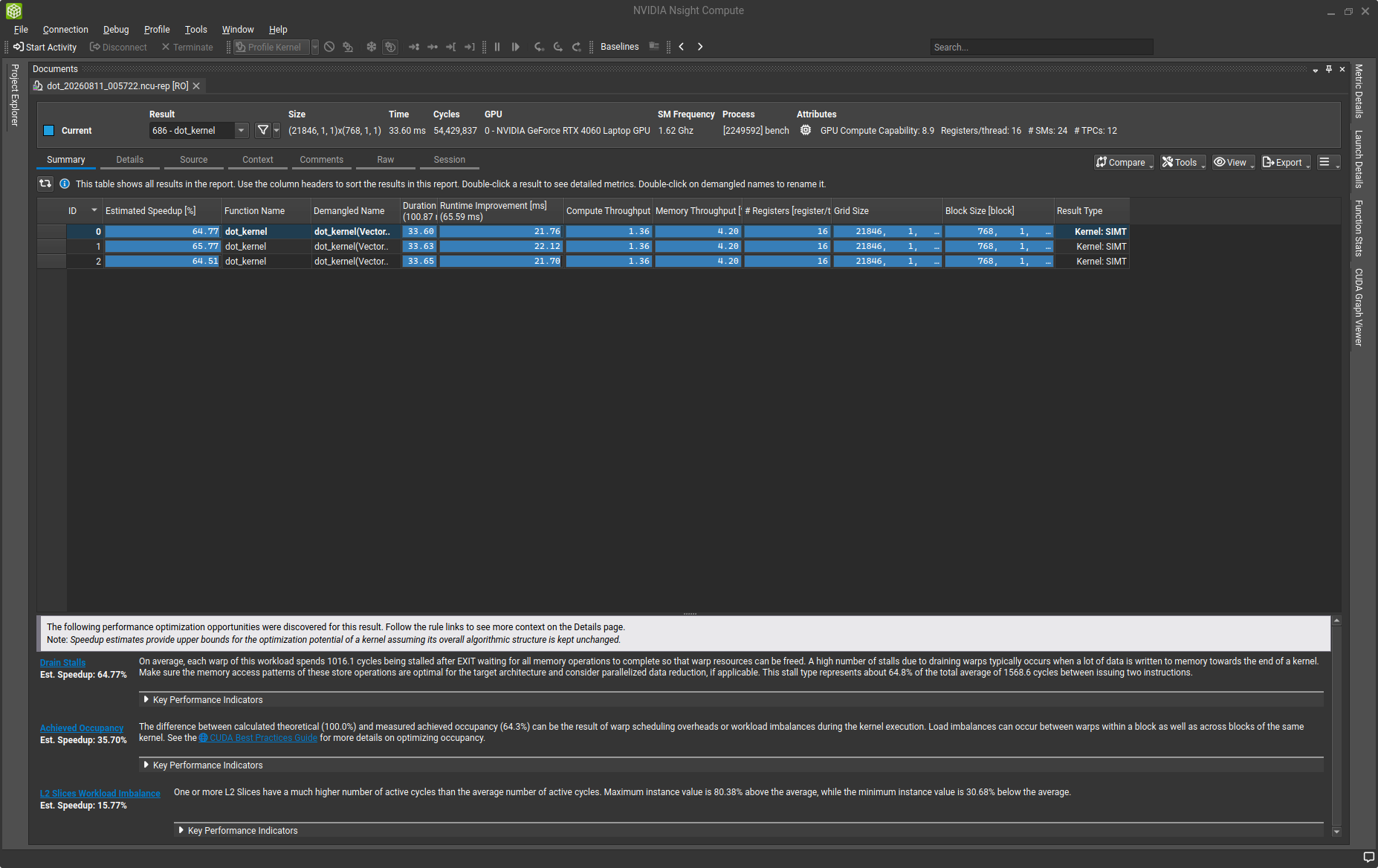
Task: Go to the next baseline with right chevron
Action: [700, 47]
